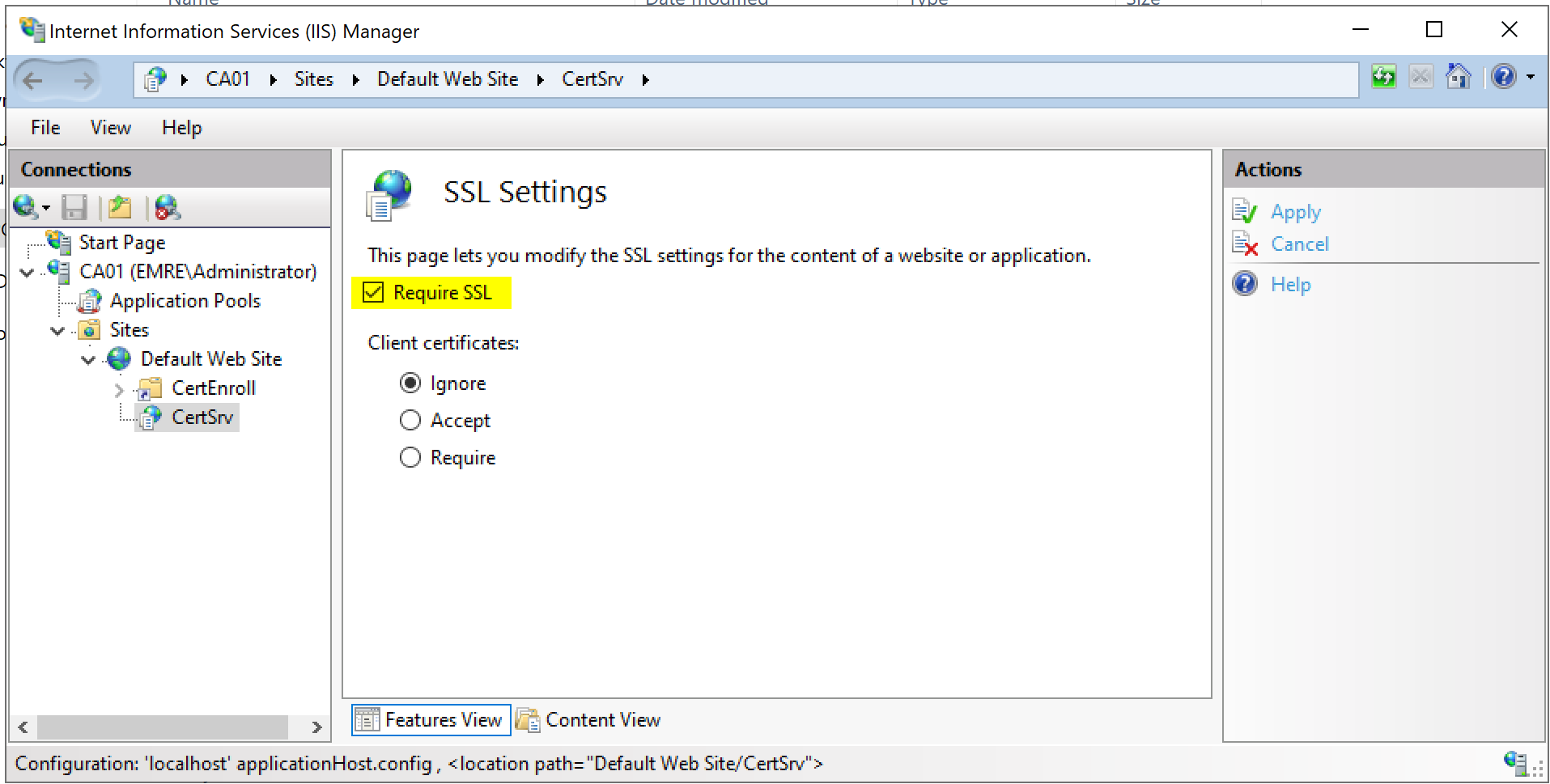Click Cancel in the Actions pane

[1299, 244]
